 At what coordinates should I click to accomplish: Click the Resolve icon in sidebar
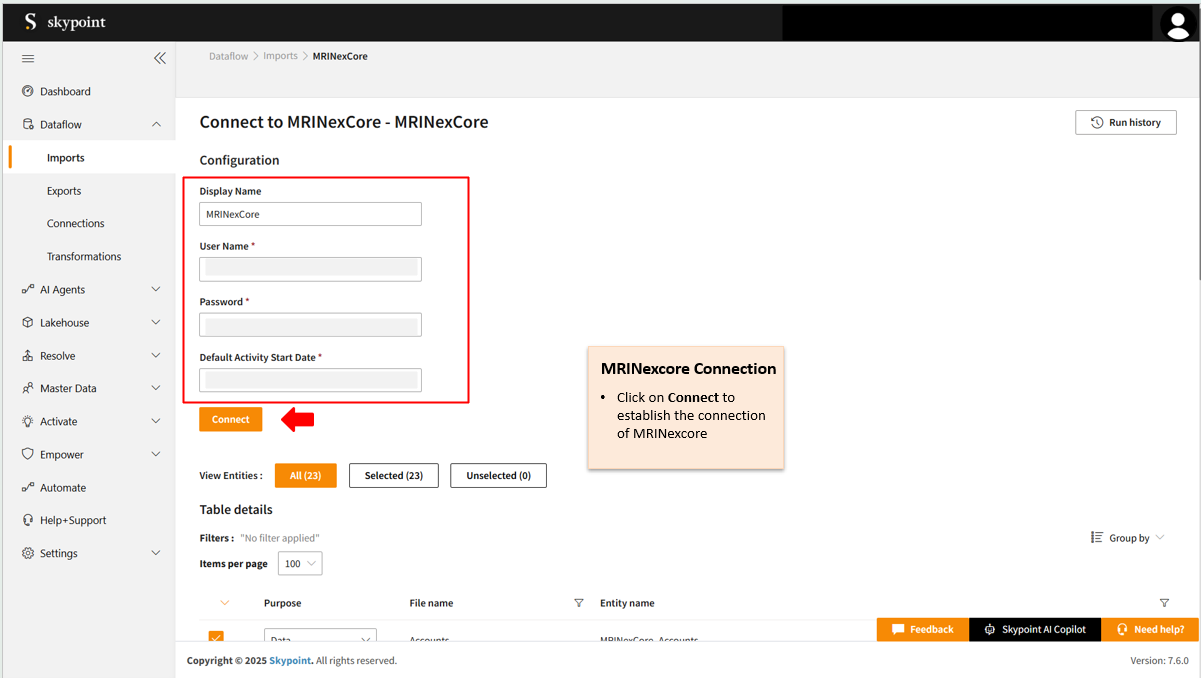click(x=27, y=356)
